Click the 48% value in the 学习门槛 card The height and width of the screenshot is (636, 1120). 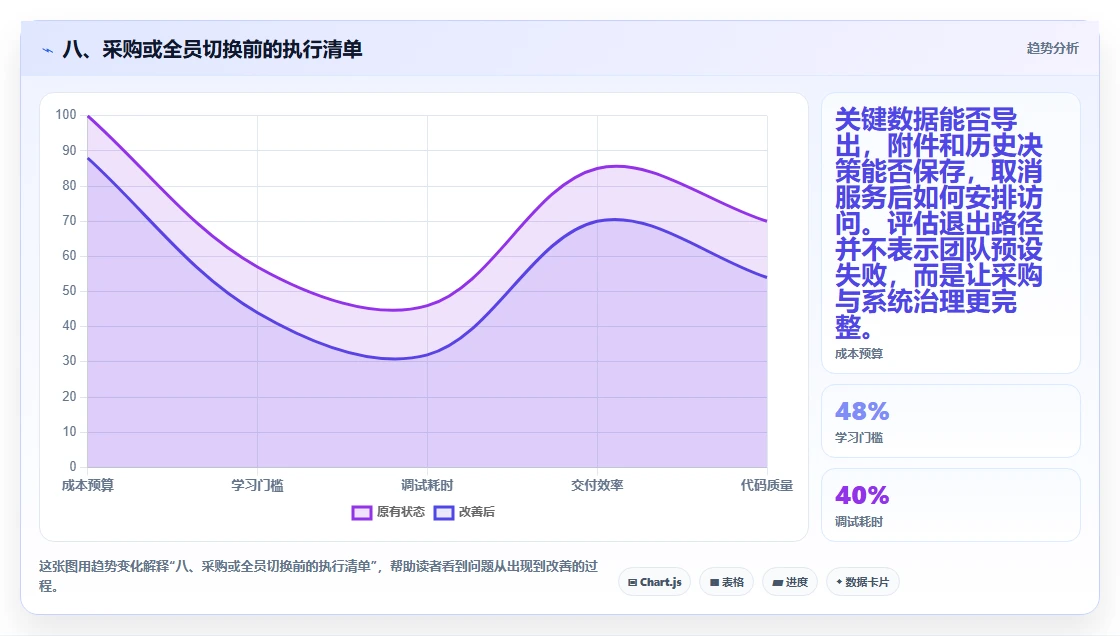pyautogui.click(x=862, y=411)
